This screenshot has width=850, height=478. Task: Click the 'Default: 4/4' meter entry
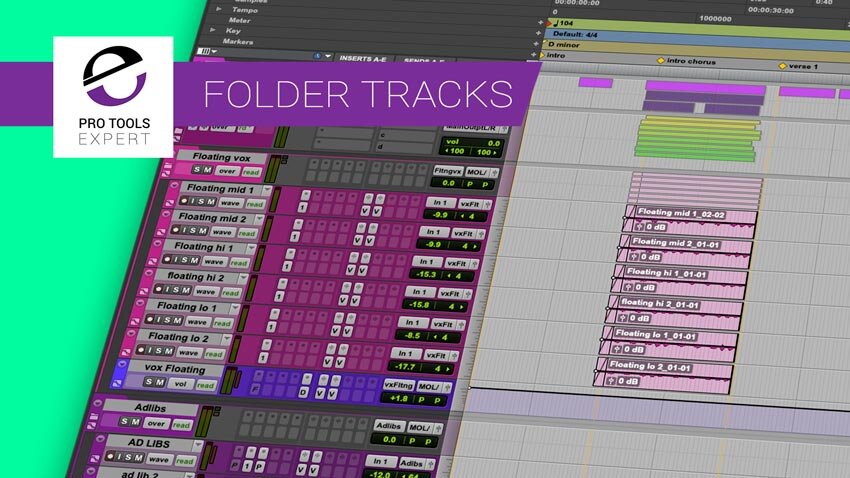[x=575, y=34]
